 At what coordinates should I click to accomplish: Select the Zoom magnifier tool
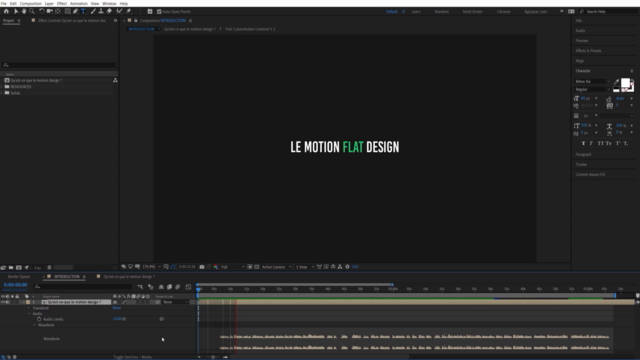tap(31, 11)
